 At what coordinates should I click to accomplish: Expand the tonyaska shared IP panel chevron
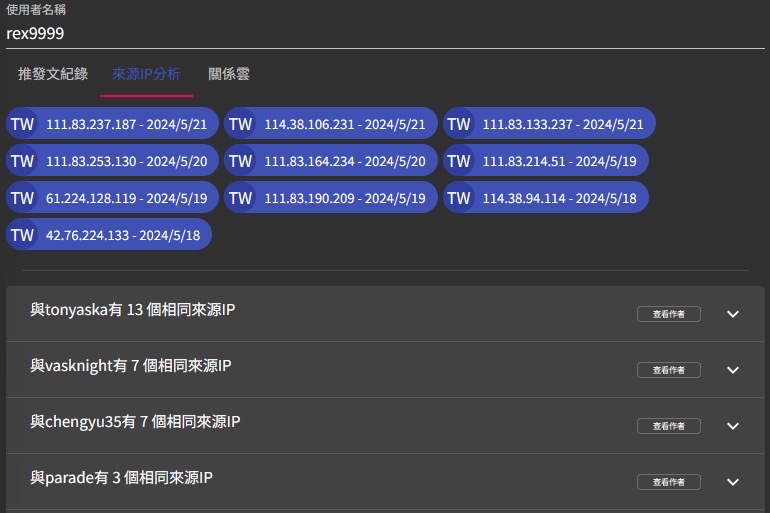733,314
